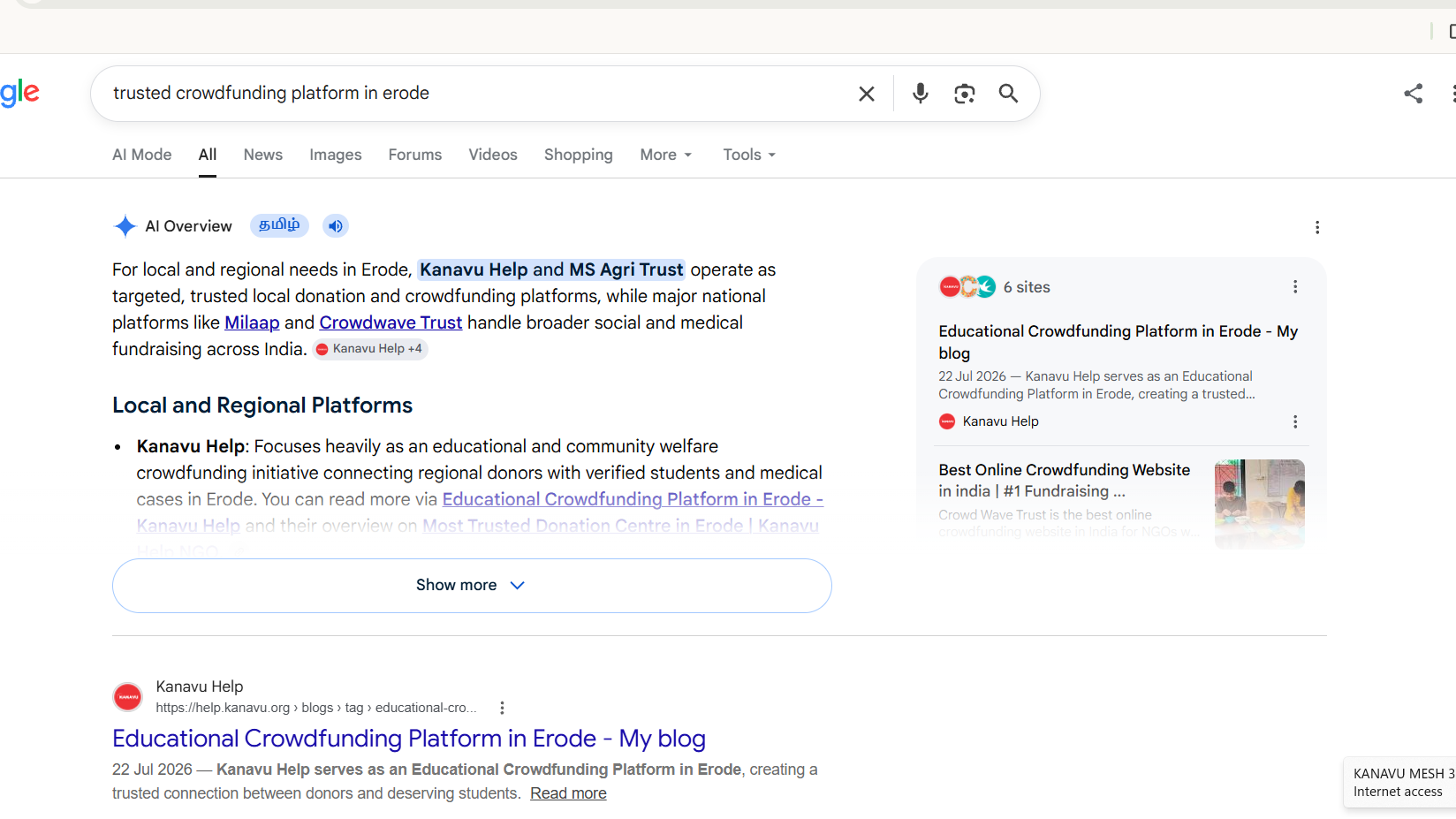Expand the AI Overview with Show more
Screen dimensions: 1456x819
472,586
